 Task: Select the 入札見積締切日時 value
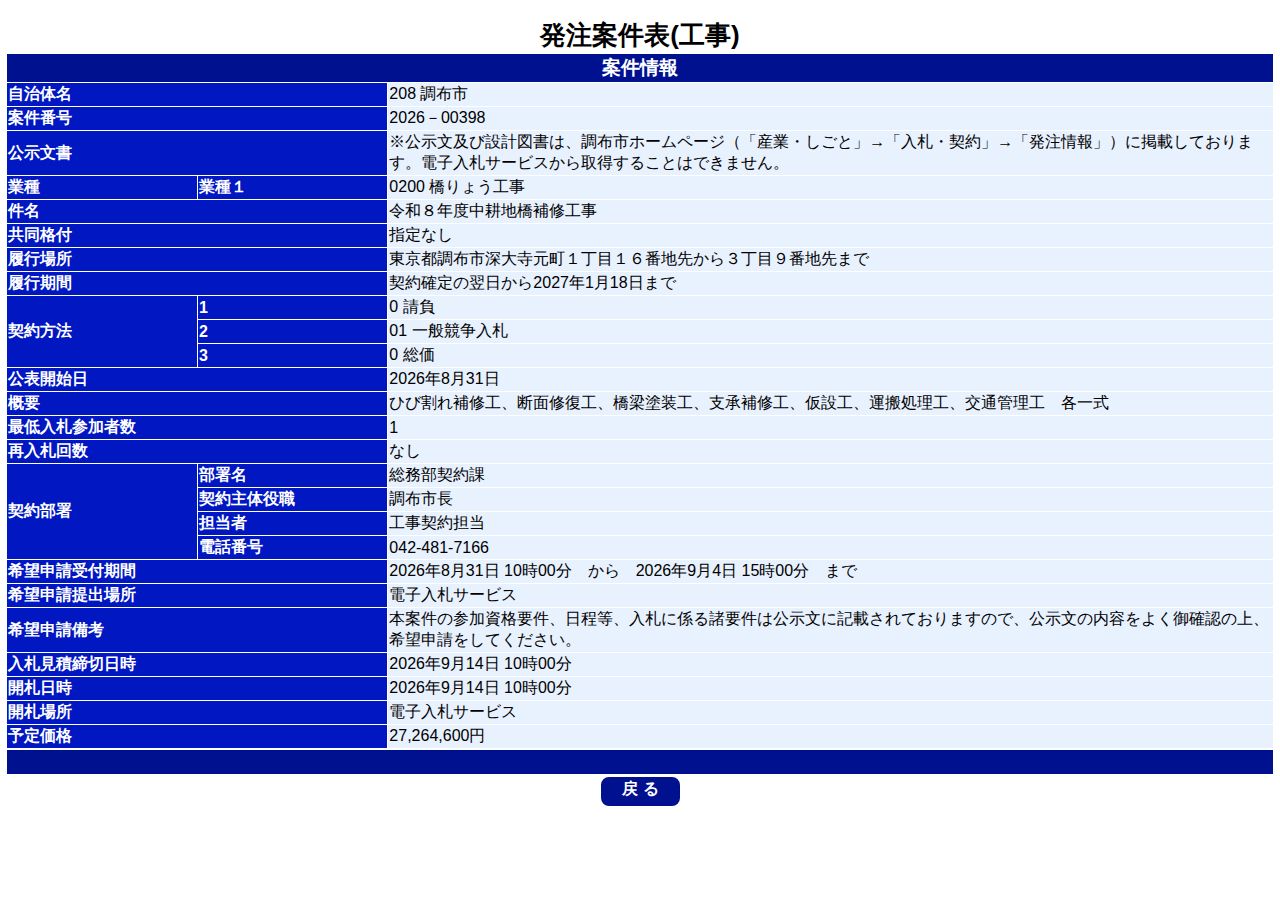point(480,663)
